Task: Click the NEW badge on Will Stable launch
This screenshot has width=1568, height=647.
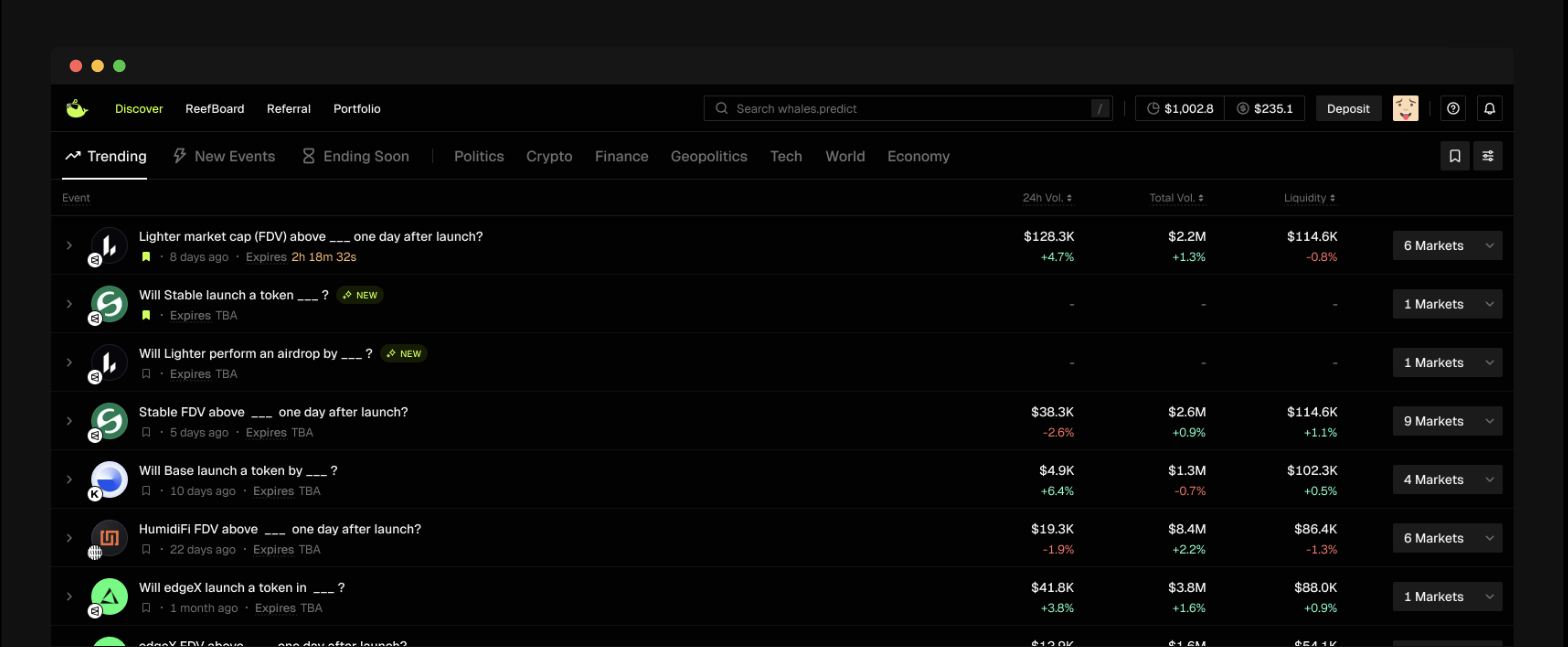Action: tap(360, 295)
